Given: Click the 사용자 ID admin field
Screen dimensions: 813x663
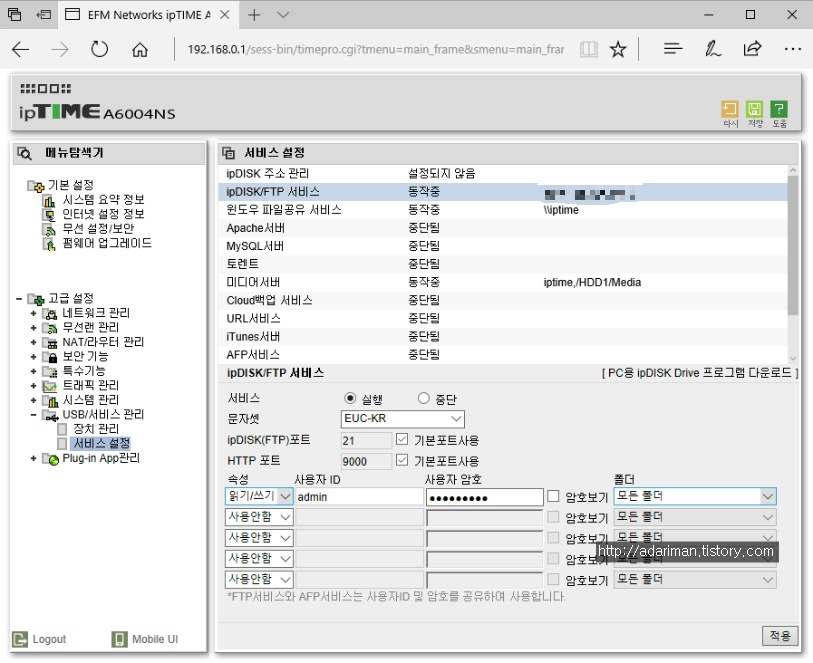Looking at the screenshot, I should 359,497.
